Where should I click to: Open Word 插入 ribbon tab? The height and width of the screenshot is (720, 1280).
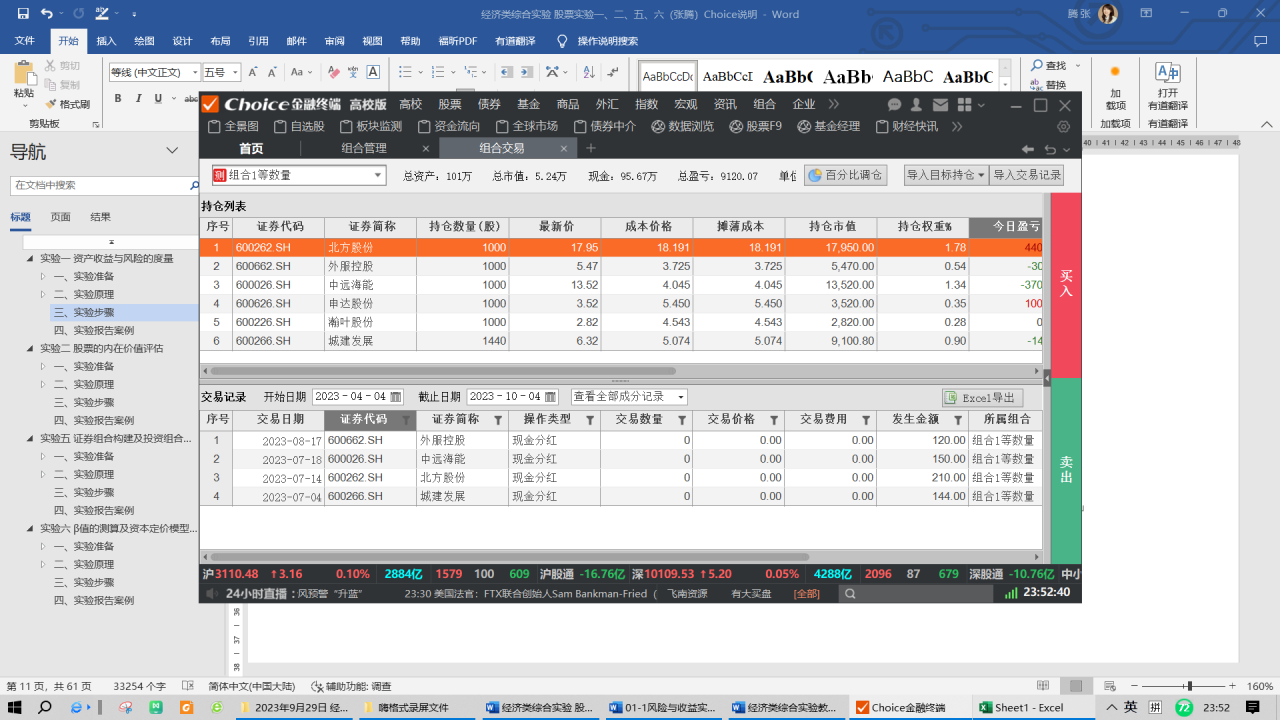pos(106,41)
